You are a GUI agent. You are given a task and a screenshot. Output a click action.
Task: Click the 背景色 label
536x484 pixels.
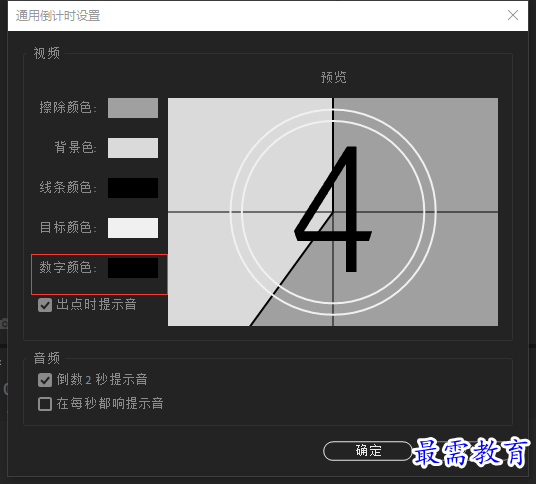[75, 147]
